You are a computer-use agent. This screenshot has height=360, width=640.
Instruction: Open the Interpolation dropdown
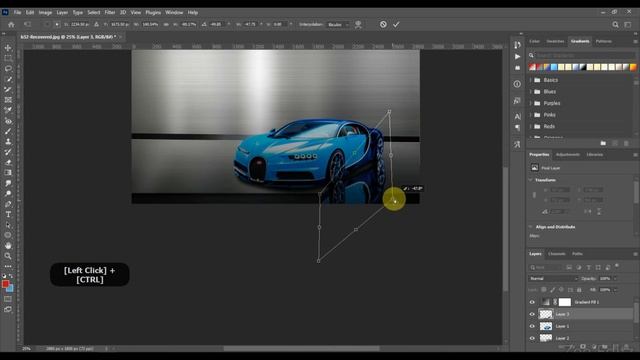click(337, 24)
